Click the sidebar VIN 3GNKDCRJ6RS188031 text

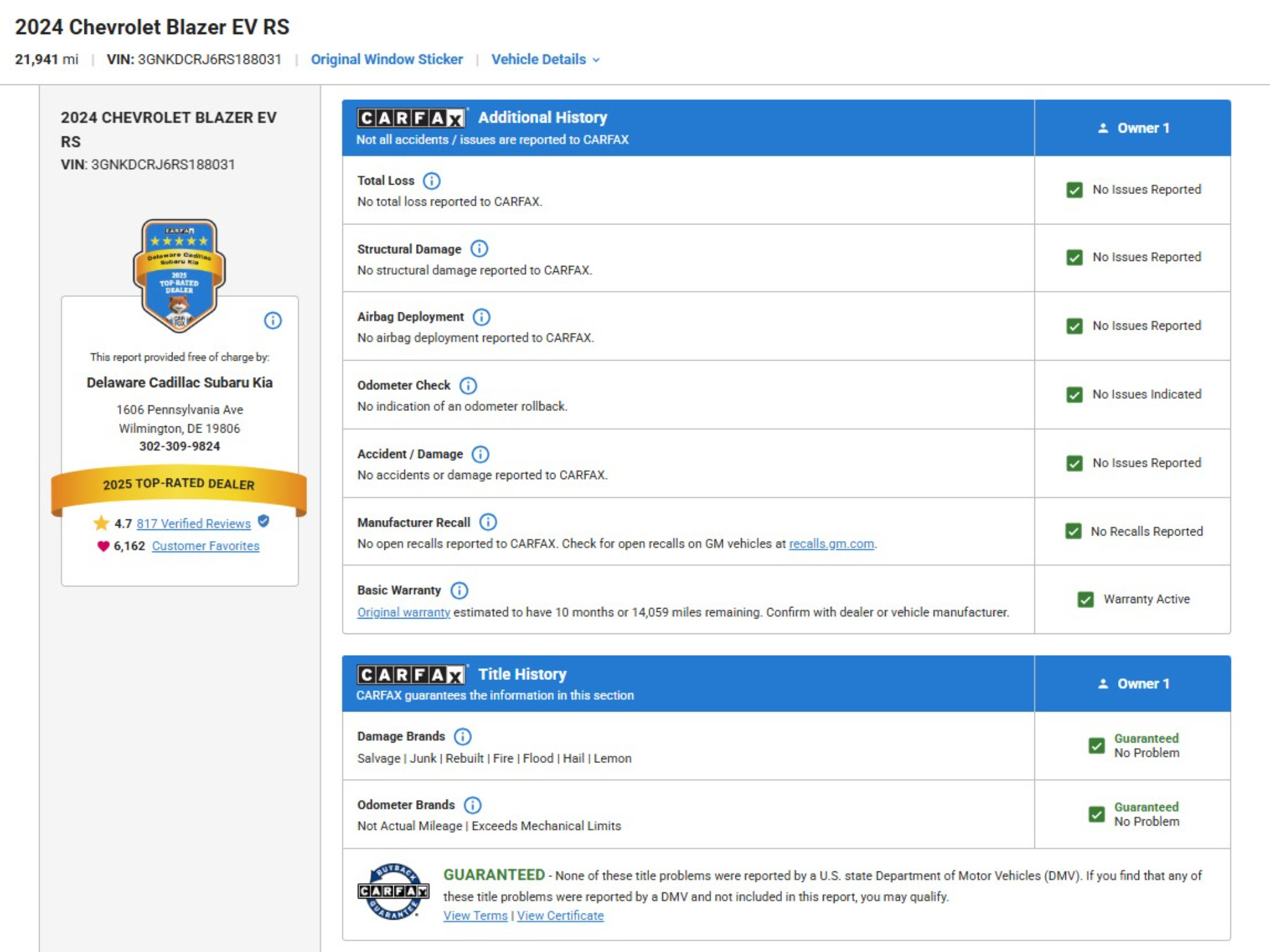pyautogui.click(x=148, y=165)
